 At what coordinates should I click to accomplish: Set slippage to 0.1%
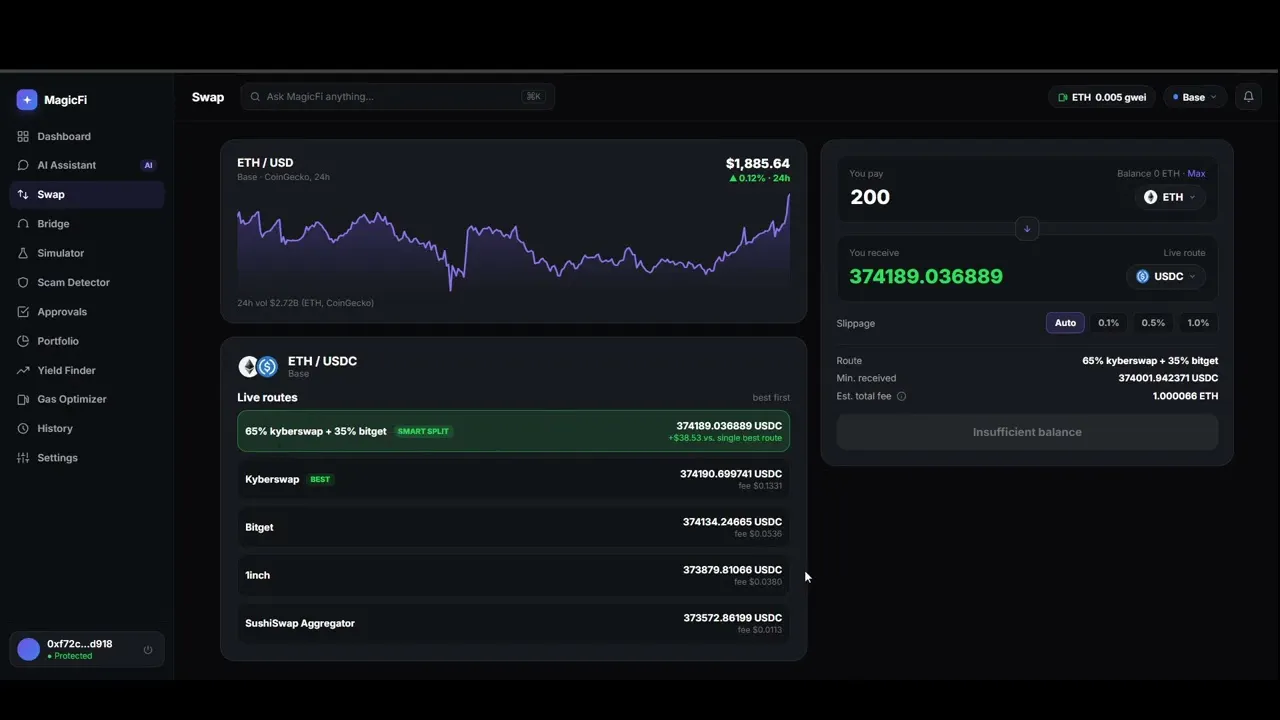(x=1108, y=323)
